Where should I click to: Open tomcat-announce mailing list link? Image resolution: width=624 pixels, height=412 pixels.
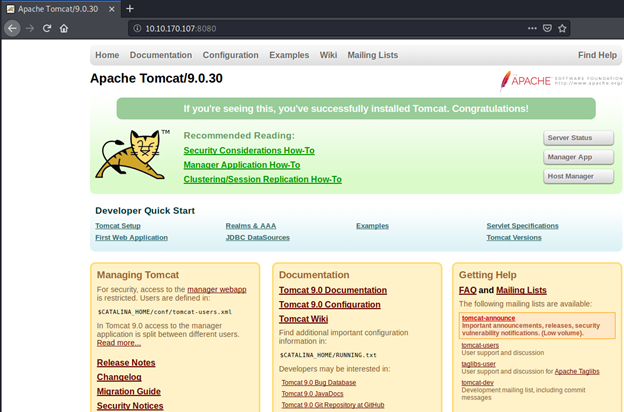(x=488, y=318)
